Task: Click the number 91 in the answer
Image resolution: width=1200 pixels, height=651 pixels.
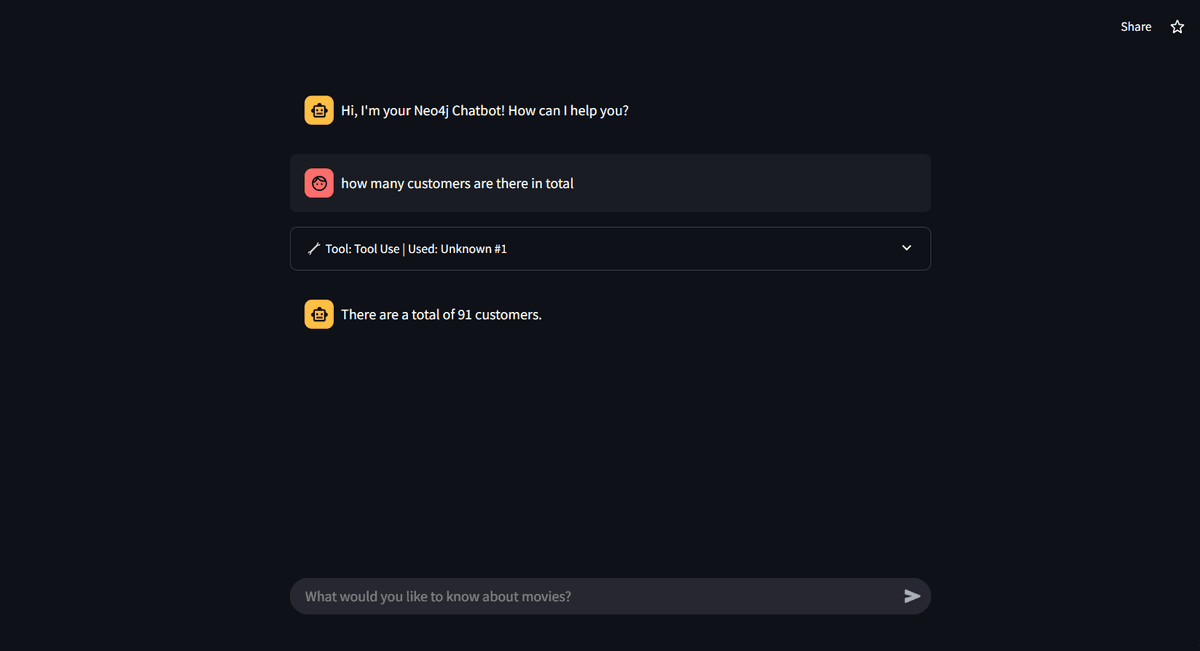Action: point(464,315)
